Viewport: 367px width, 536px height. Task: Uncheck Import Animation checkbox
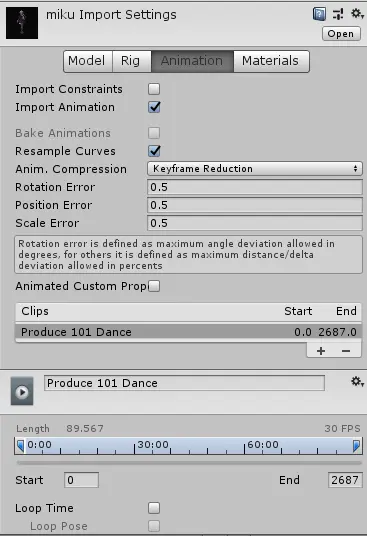[154, 107]
